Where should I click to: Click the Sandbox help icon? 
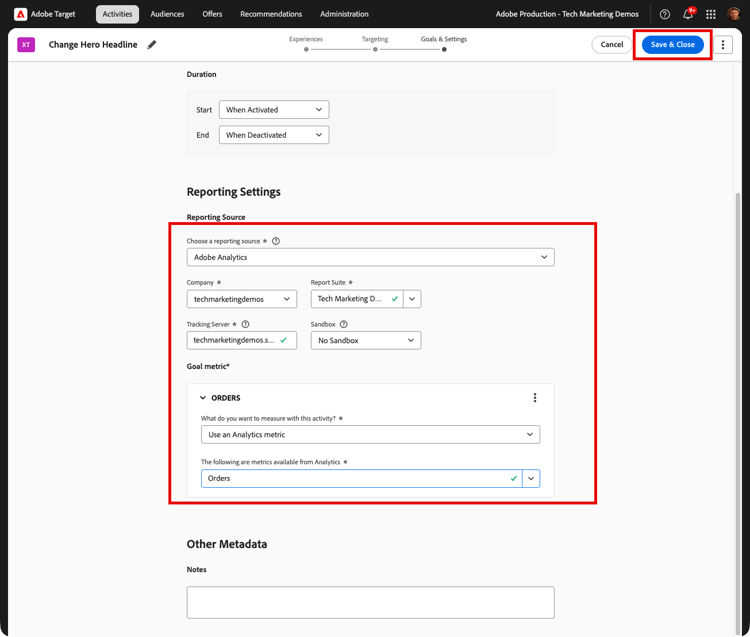pos(343,324)
